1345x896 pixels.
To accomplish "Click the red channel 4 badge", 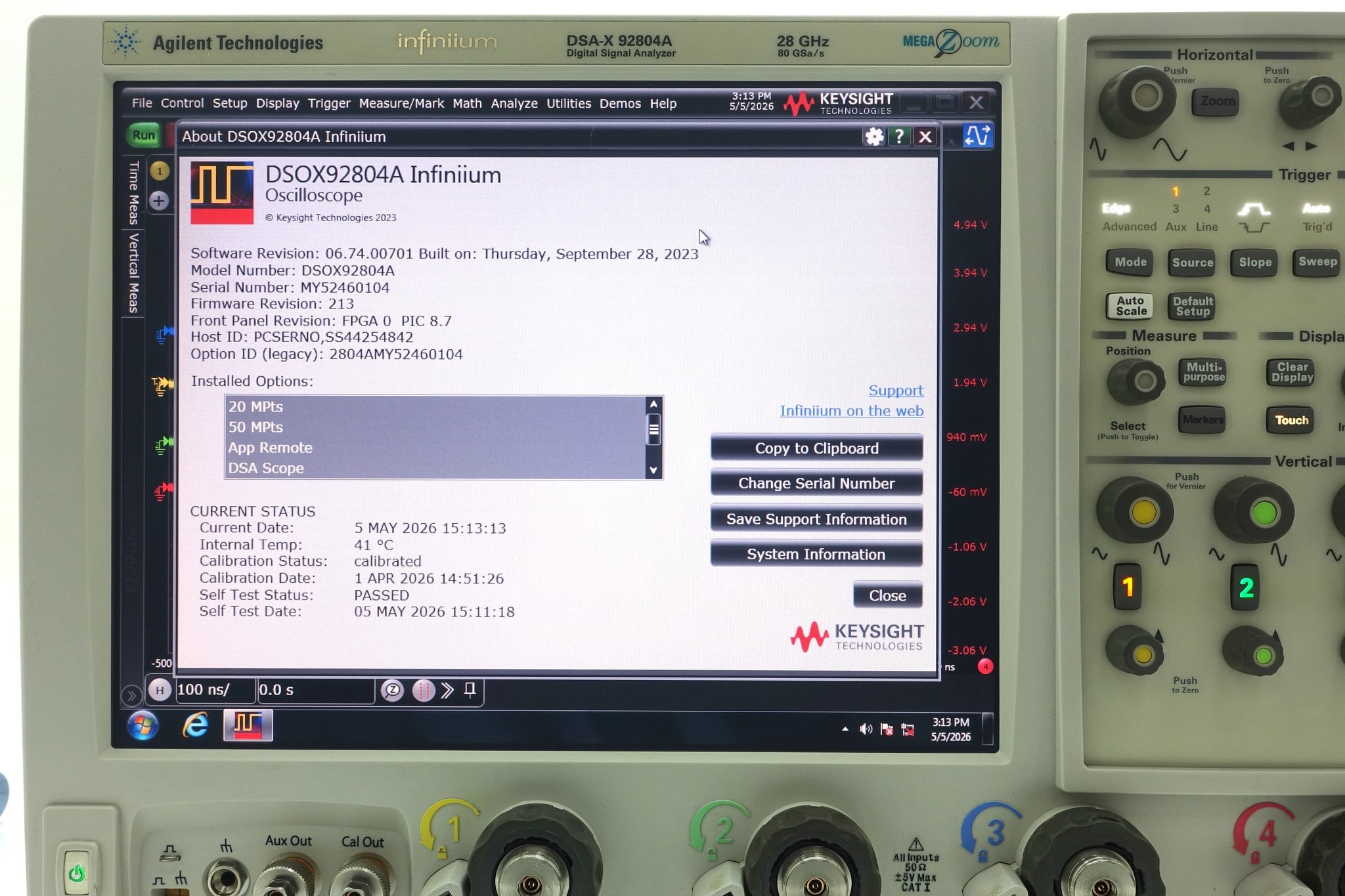I will pos(985,667).
